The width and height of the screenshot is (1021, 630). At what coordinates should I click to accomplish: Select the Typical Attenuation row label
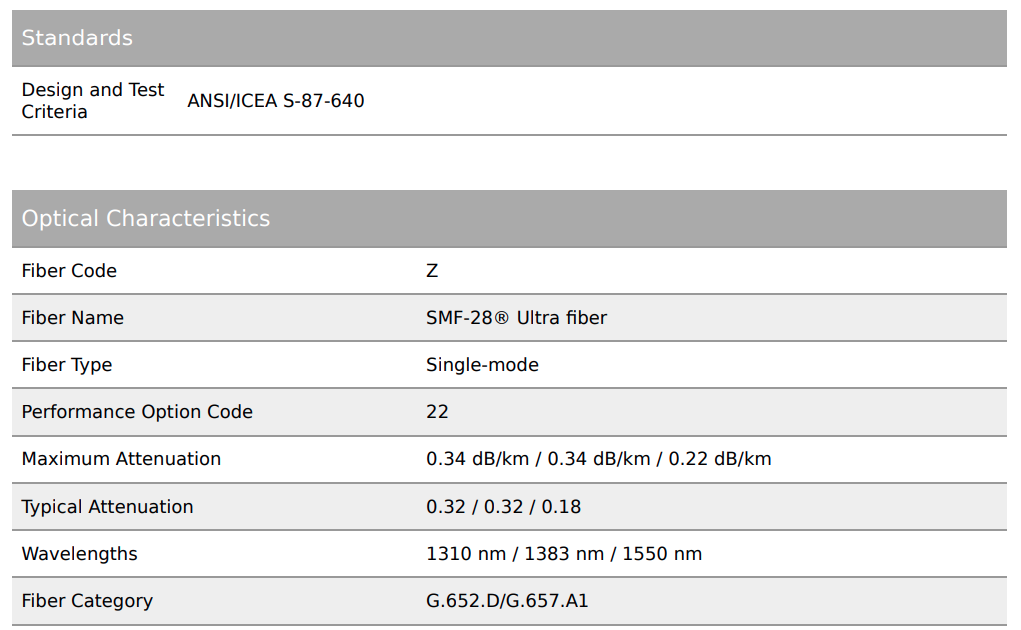pyautogui.click(x=107, y=507)
